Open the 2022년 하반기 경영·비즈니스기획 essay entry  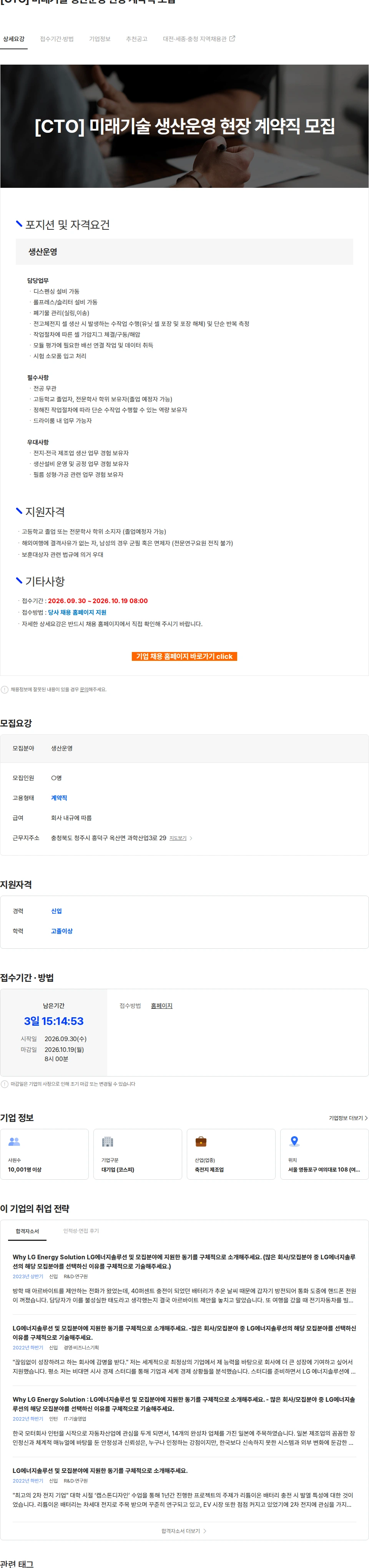point(184,1349)
